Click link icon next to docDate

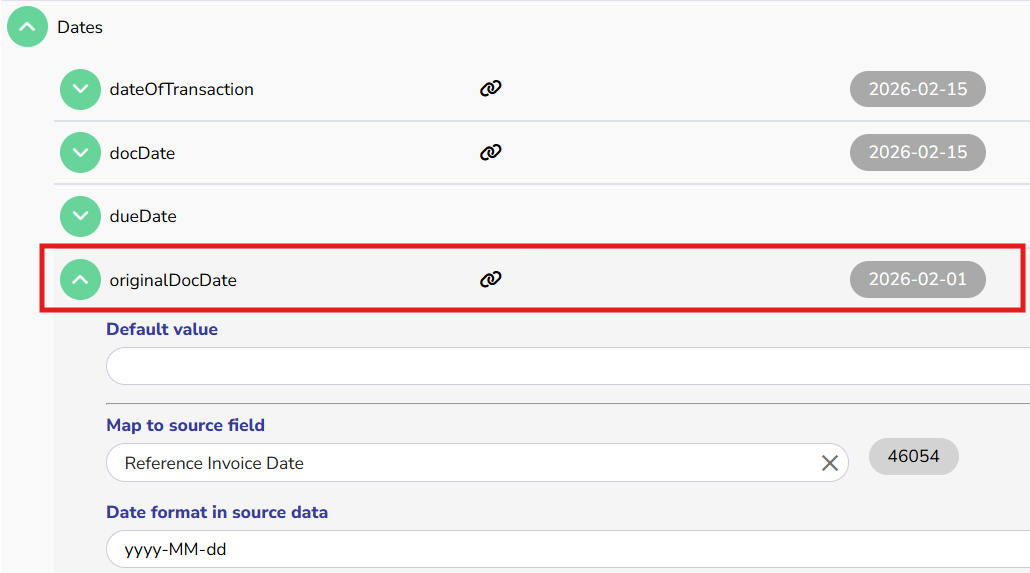point(490,153)
